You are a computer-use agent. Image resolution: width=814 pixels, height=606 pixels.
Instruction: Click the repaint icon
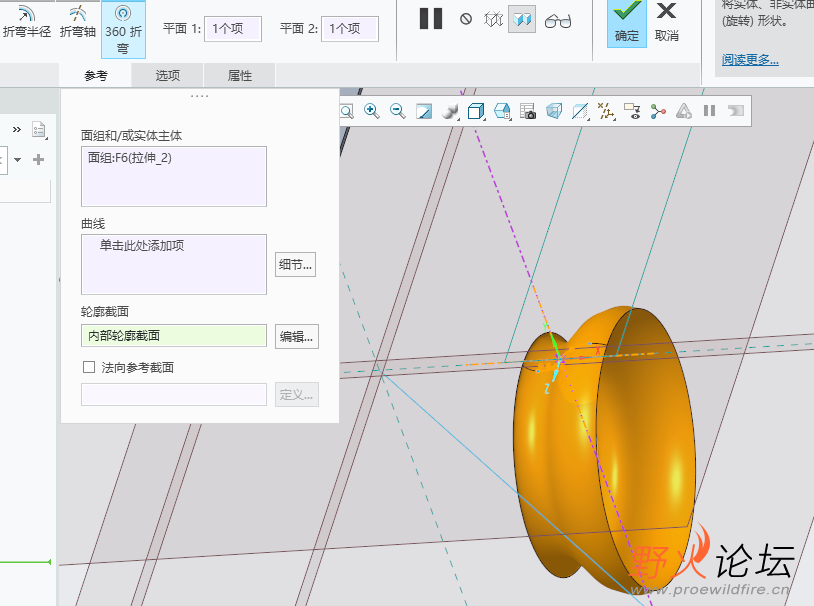424,111
